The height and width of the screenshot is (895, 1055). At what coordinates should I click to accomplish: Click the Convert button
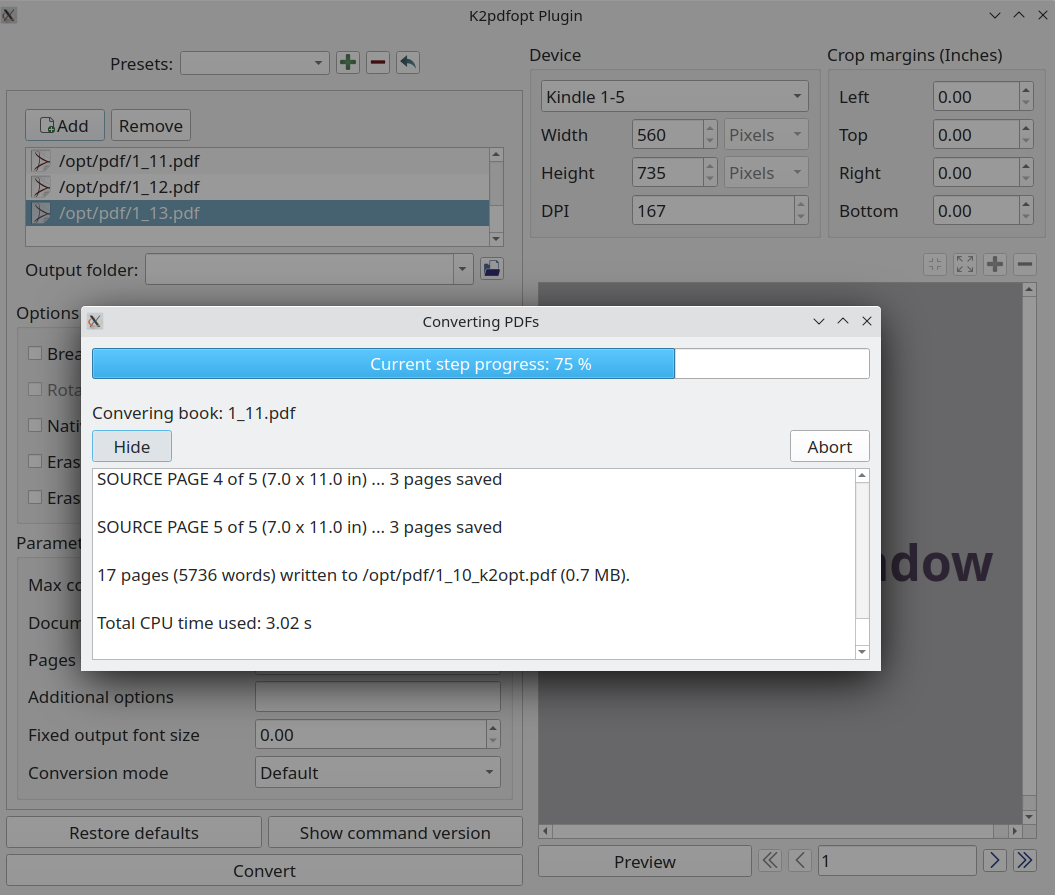pos(264,870)
